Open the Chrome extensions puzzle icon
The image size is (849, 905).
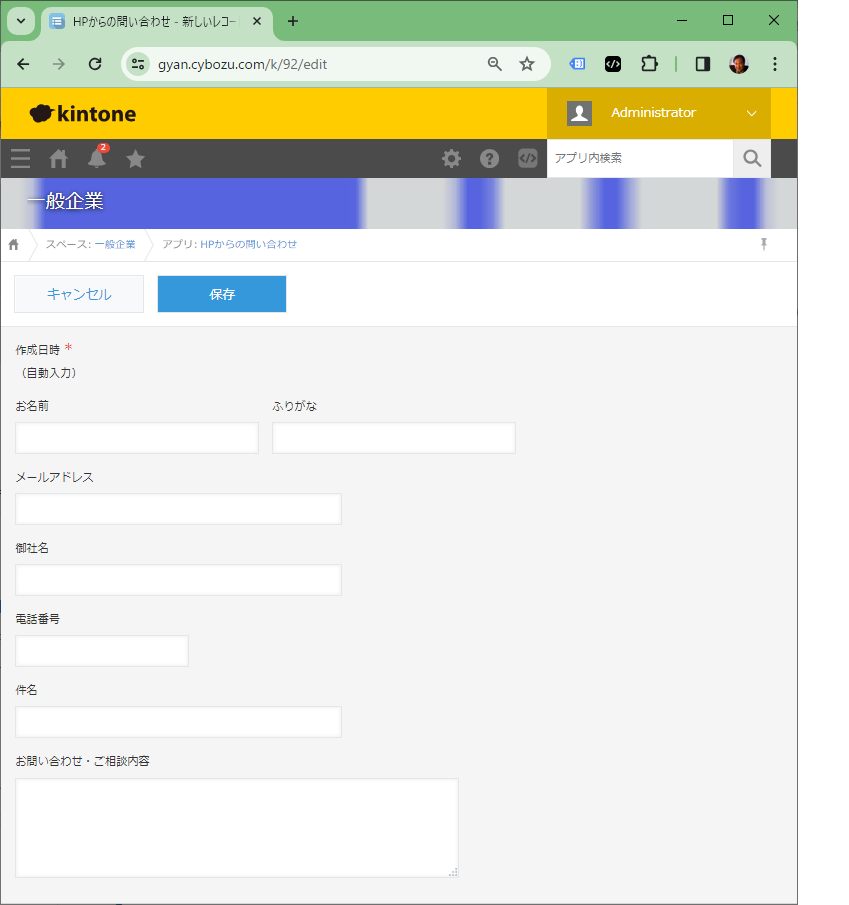(649, 64)
